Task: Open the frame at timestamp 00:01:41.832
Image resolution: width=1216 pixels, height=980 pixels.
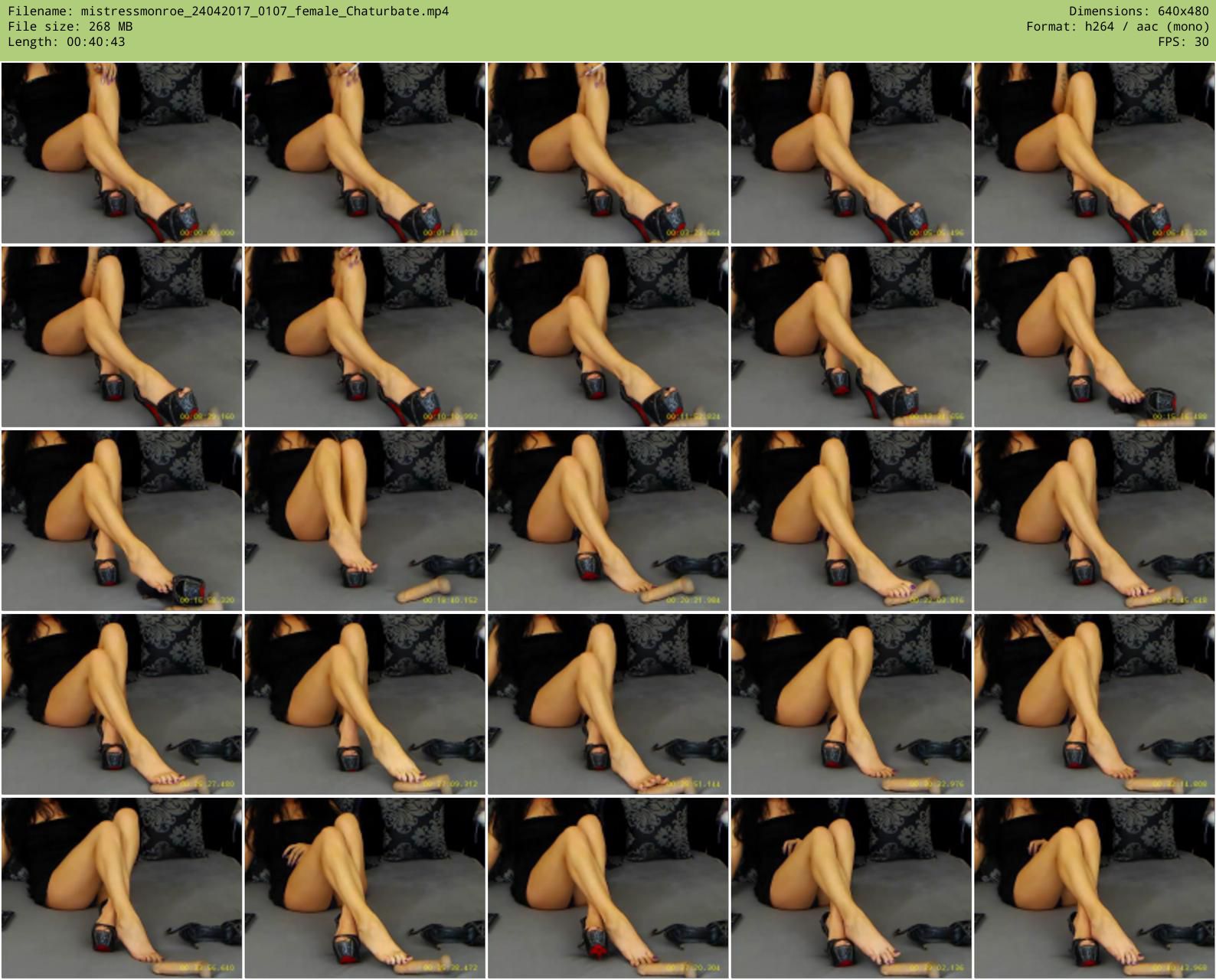Action: (364, 153)
